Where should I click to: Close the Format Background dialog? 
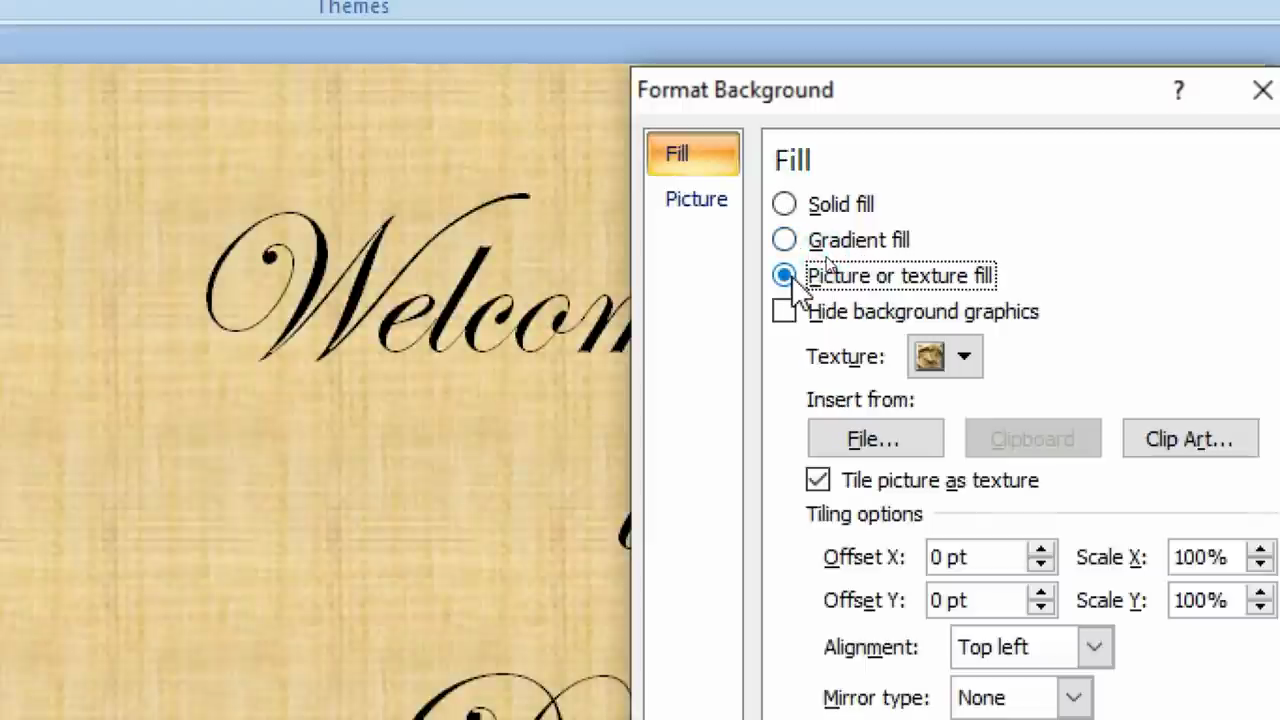1262,90
